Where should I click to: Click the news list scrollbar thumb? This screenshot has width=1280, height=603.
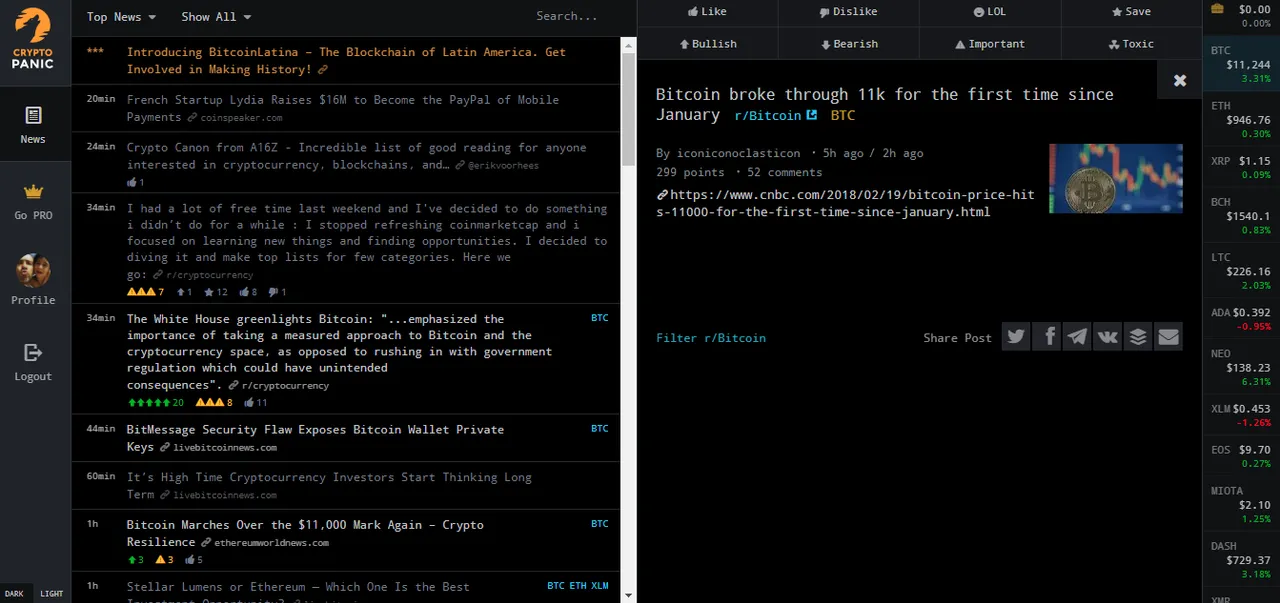[x=628, y=109]
